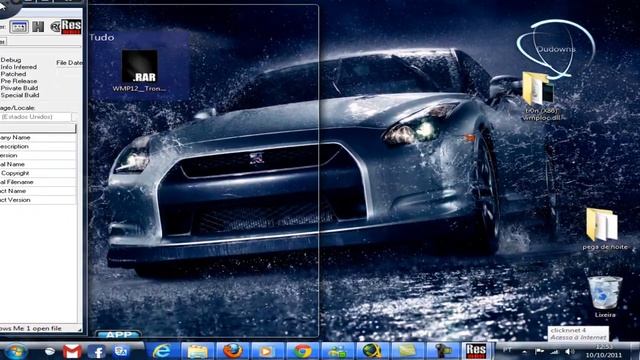Enable the Patched flag checkbox
This screenshot has width=640, height=360.
13,74
